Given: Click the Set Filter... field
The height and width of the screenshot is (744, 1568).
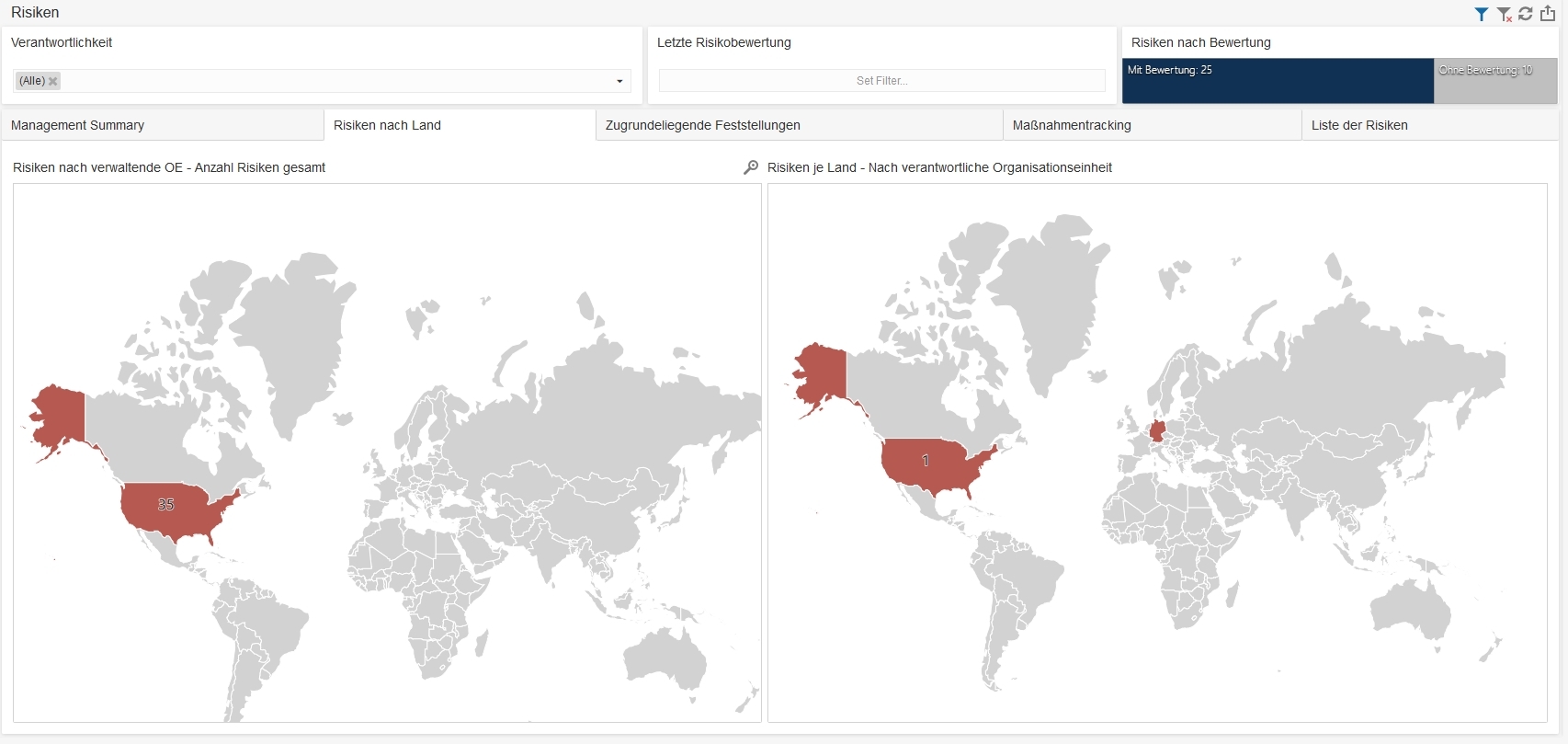Looking at the screenshot, I should (x=882, y=81).
